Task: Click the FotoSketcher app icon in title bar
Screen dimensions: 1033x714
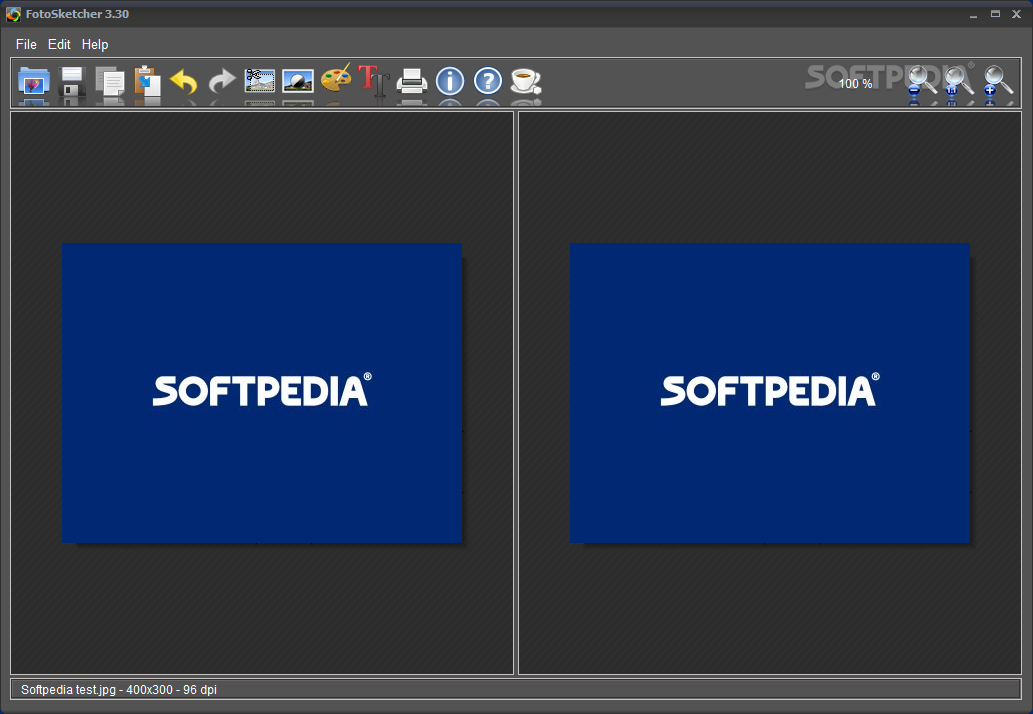Action: pyautogui.click(x=13, y=14)
